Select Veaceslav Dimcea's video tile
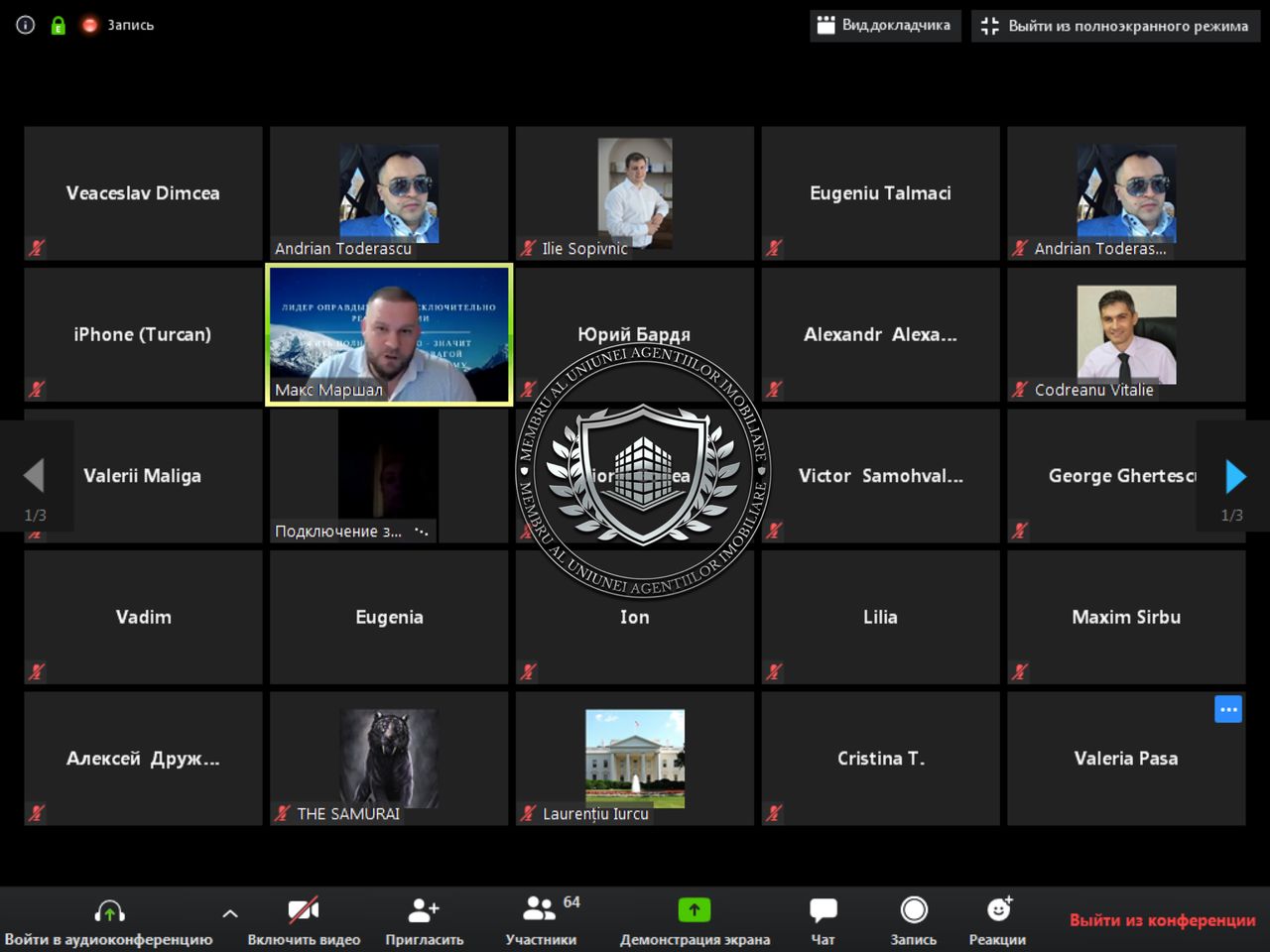Viewport: 1270px width, 952px height. (143, 193)
